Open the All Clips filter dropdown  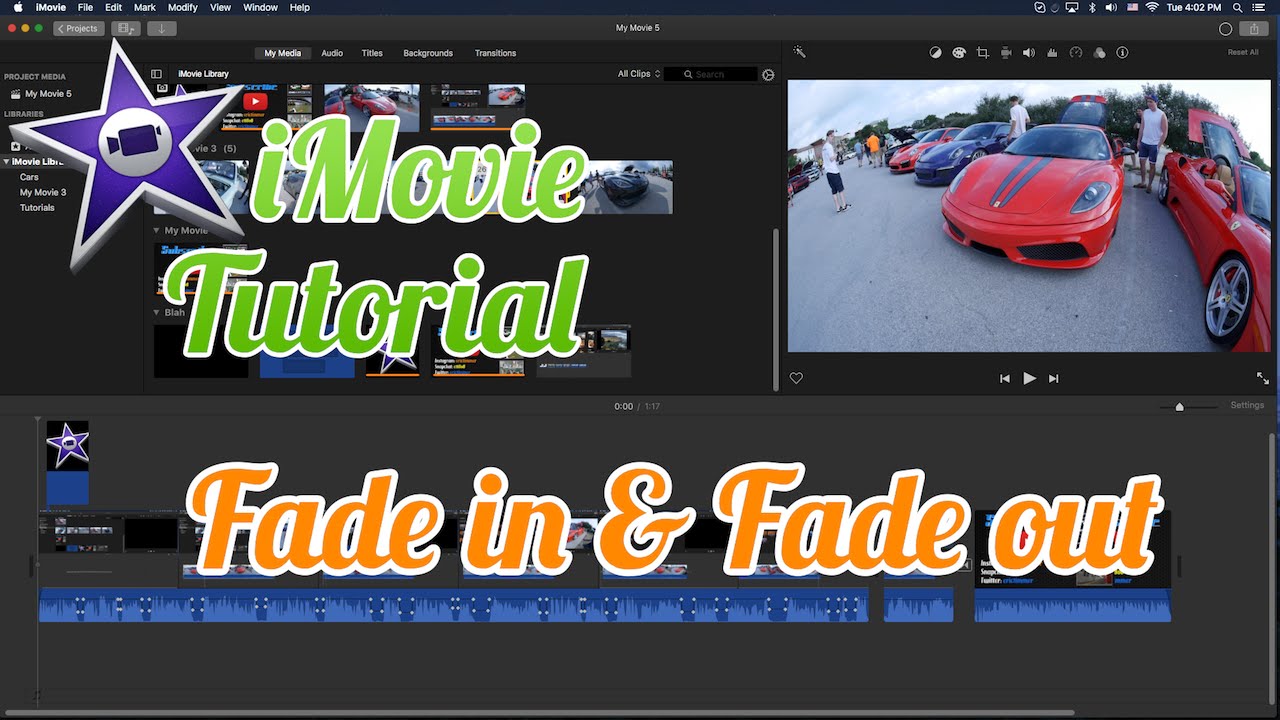639,74
